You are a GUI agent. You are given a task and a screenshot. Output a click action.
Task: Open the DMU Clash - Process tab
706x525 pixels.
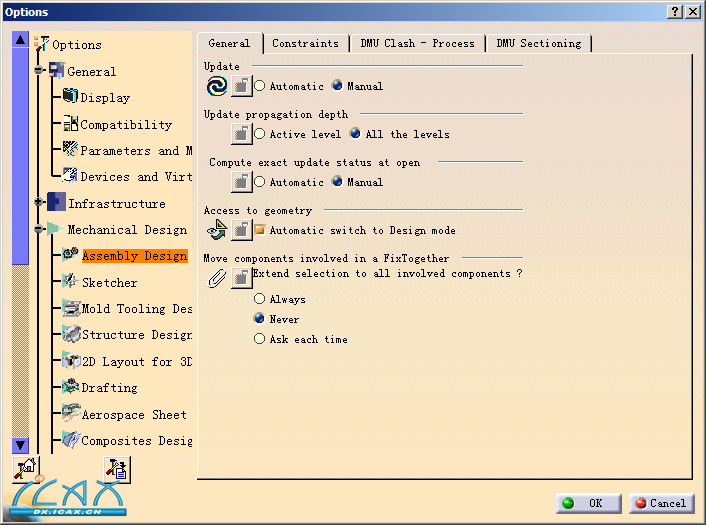(417, 43)
